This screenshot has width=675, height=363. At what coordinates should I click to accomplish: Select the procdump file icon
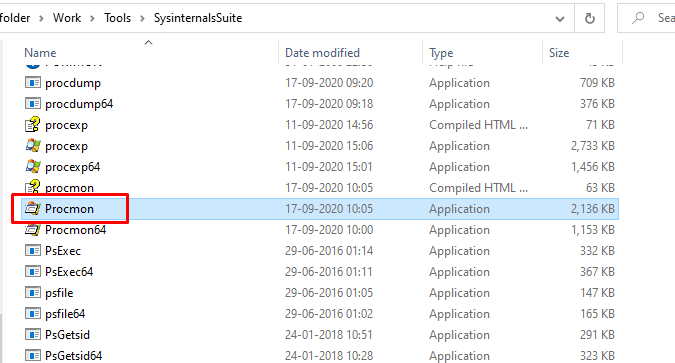click(x=33, y=83)
